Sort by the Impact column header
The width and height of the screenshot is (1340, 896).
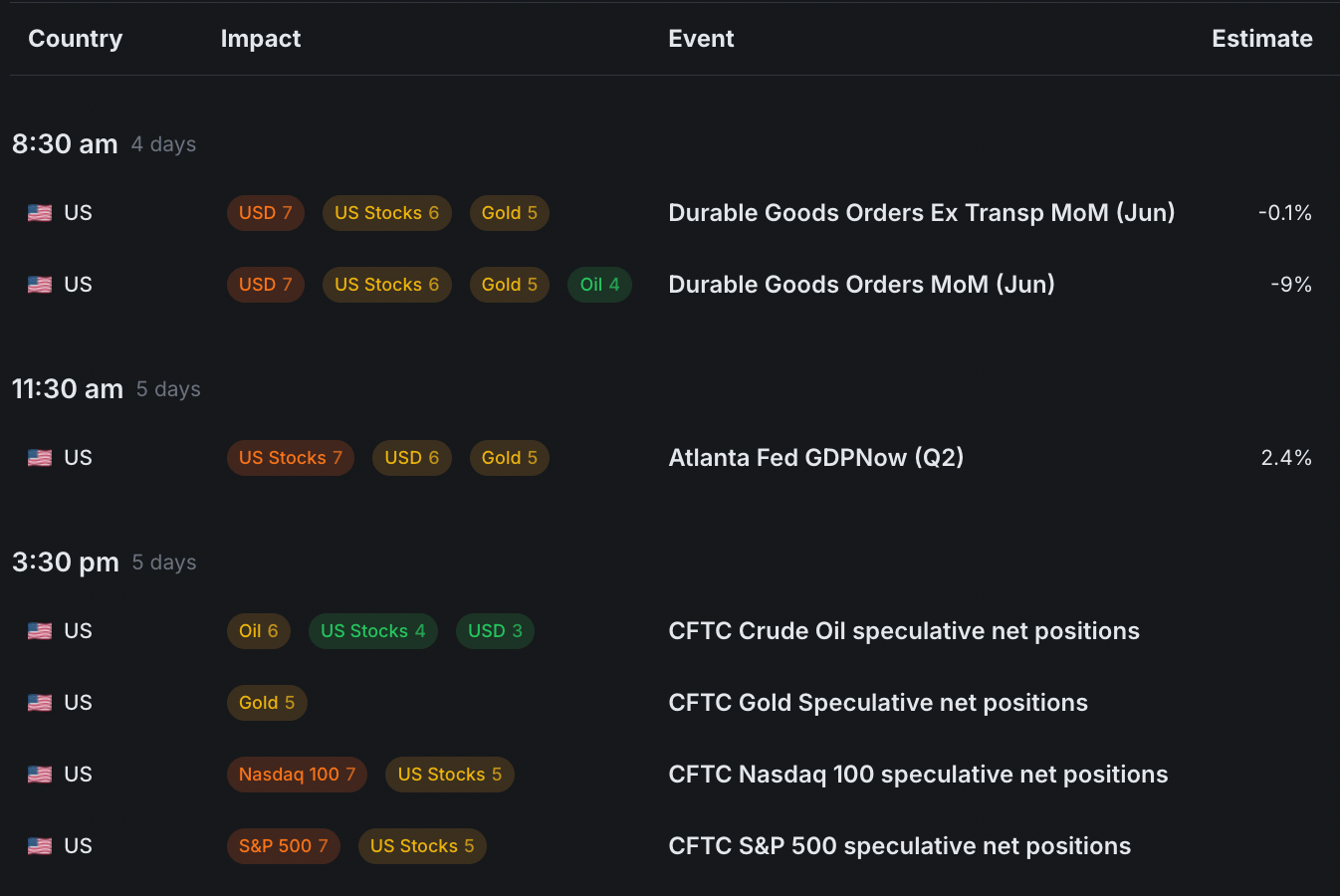click(260, 39)
